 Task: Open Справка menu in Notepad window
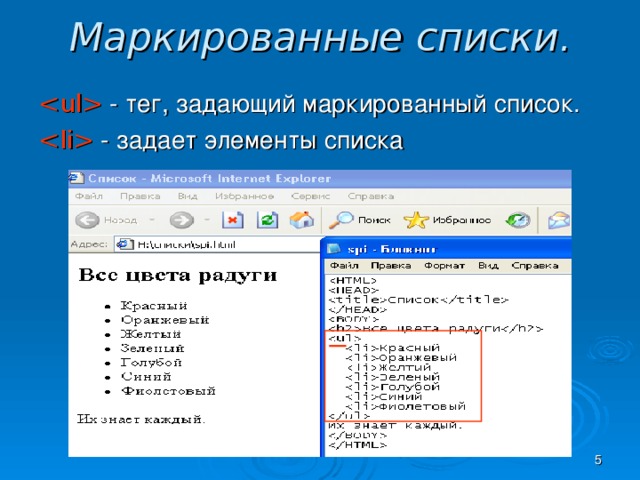tap(535, 266)
